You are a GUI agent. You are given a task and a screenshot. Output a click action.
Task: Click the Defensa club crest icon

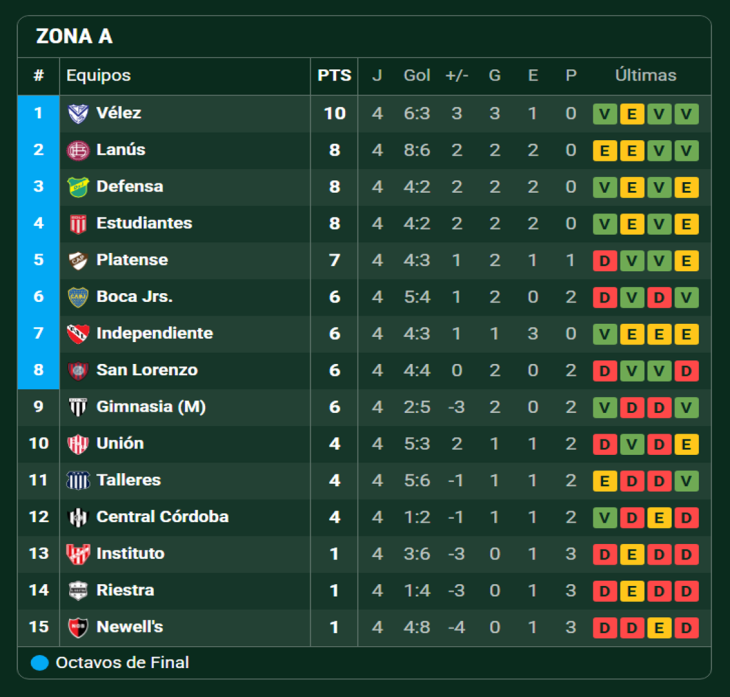click(78, 187)
